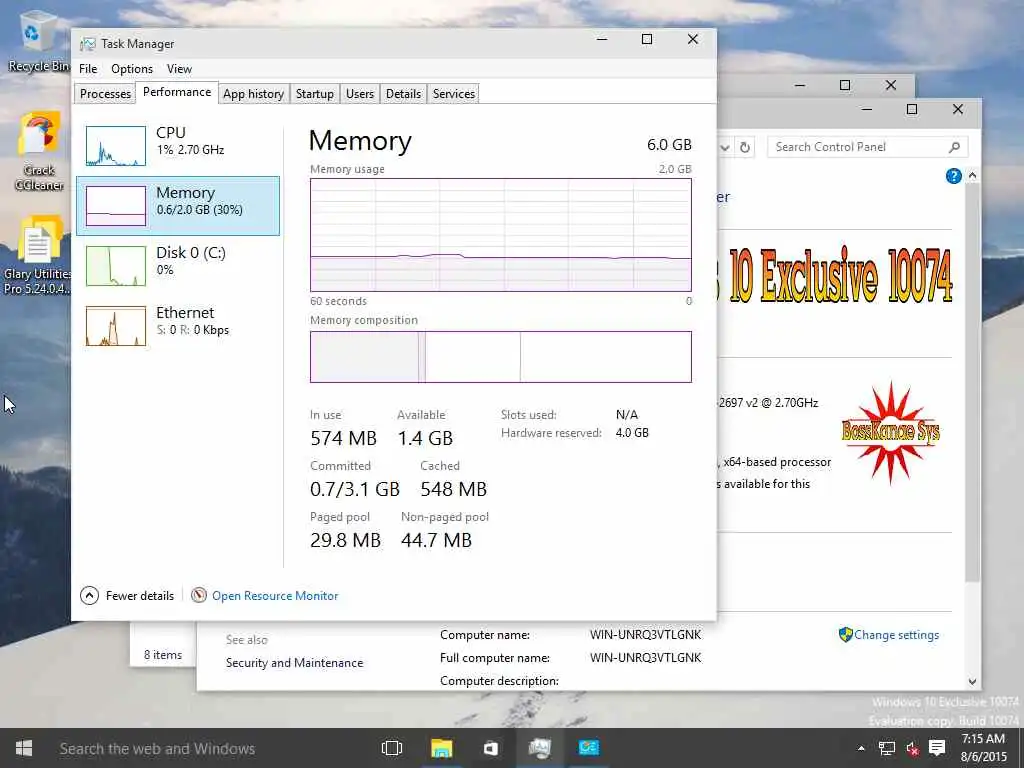The width and height of the screenshot is (1024, 768).
Task: Open the Recycle Bin desktop icon
Action: 37,40
